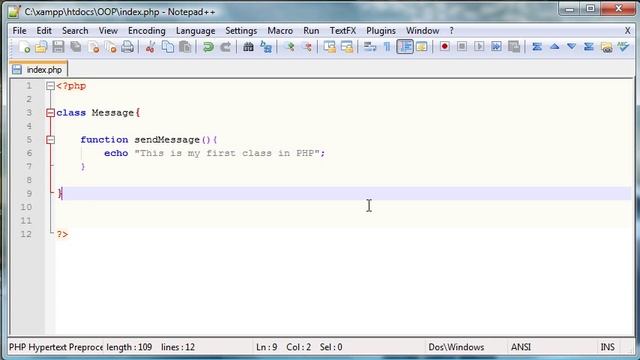The height and width of the screenshot is (360, 640).
Task: Open Find with the binoculars icon
Action: pos(248,47)
